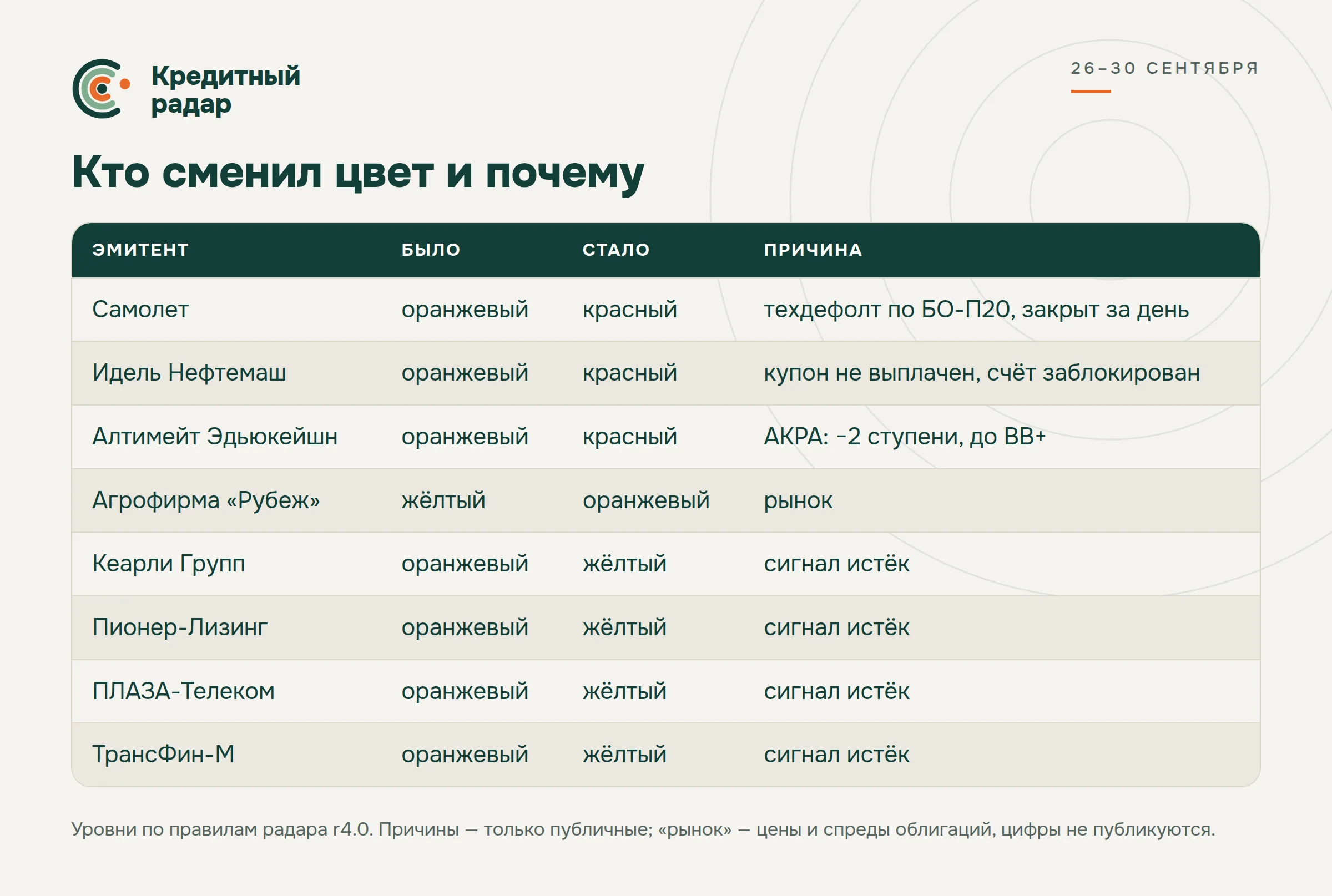Click the Кредитный радар logo icon
This screenshot has height=896, width=1332.
(101, 89)
